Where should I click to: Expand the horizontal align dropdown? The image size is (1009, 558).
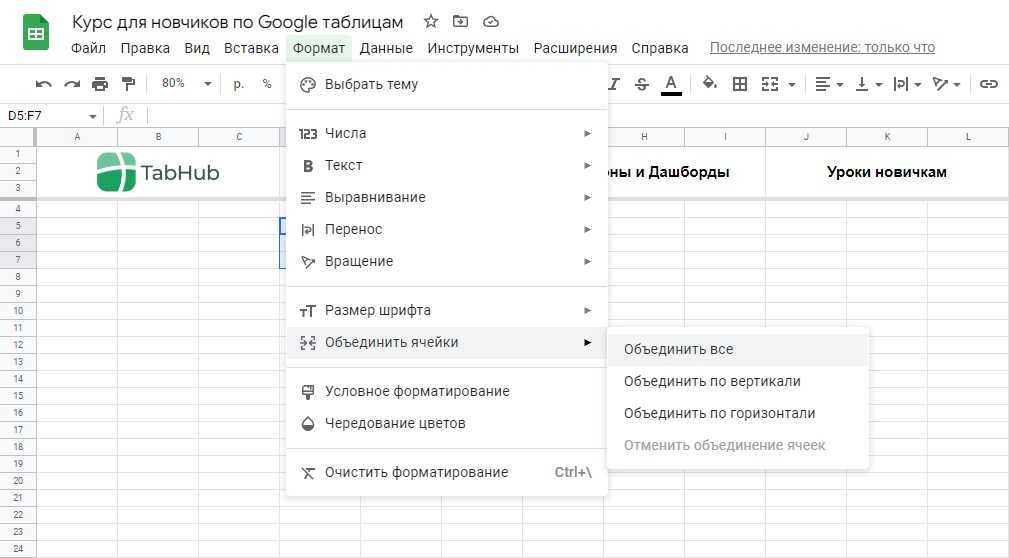click(x=828, y=84)
